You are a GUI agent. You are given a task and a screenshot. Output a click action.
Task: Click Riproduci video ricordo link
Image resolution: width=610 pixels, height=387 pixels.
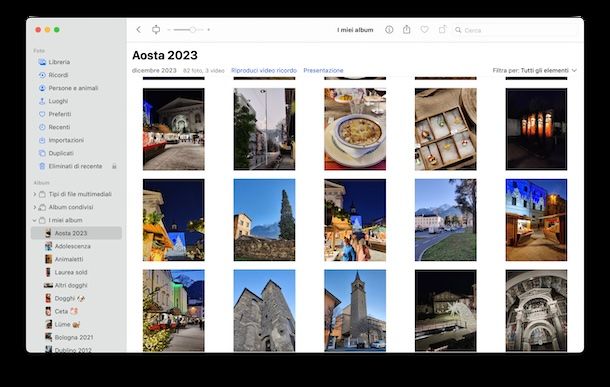[264, 70]
